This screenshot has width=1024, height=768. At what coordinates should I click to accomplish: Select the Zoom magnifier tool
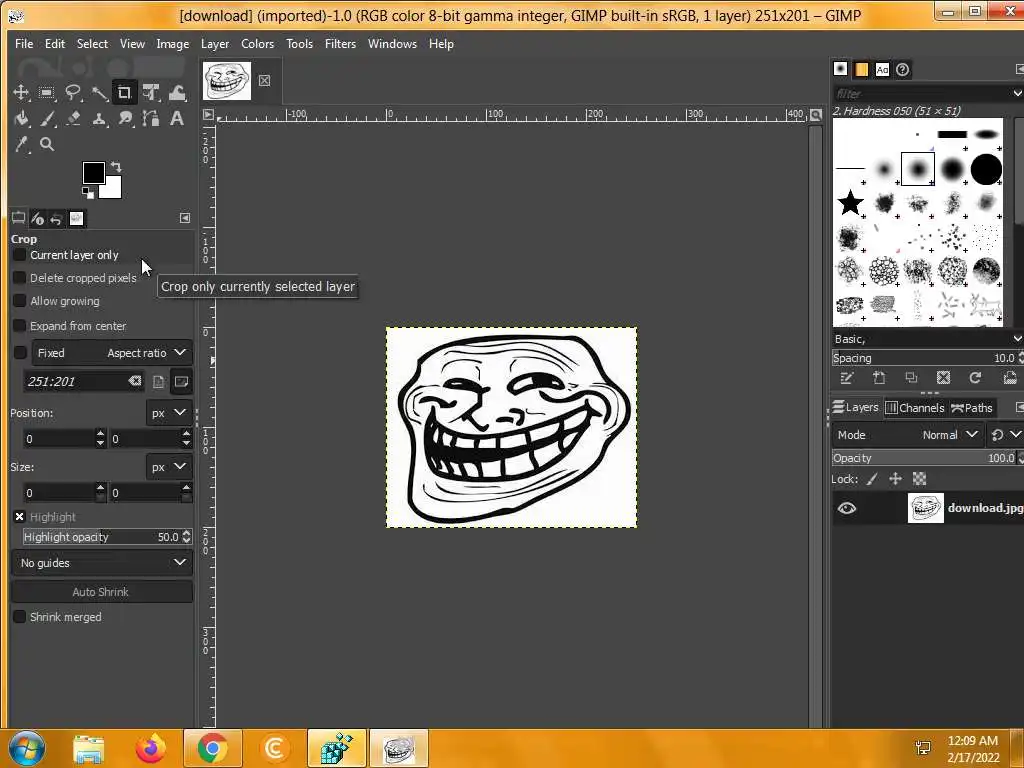point(46,144)
